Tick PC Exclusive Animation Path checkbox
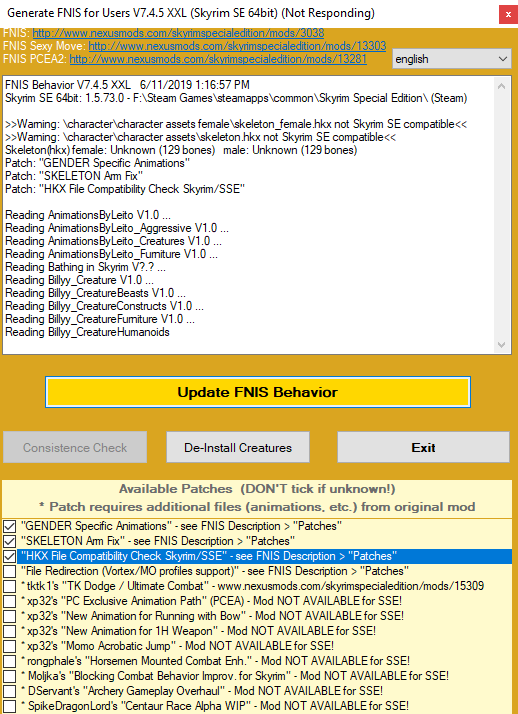The height and width of the screenshot is (714, 518). [10, 602]
